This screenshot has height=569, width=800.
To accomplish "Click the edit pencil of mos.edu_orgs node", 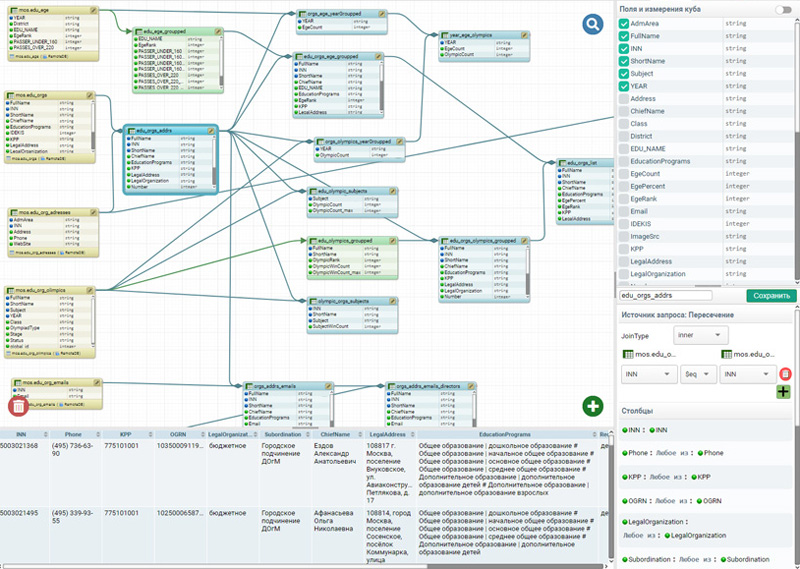I will click(x=90, y=95).
